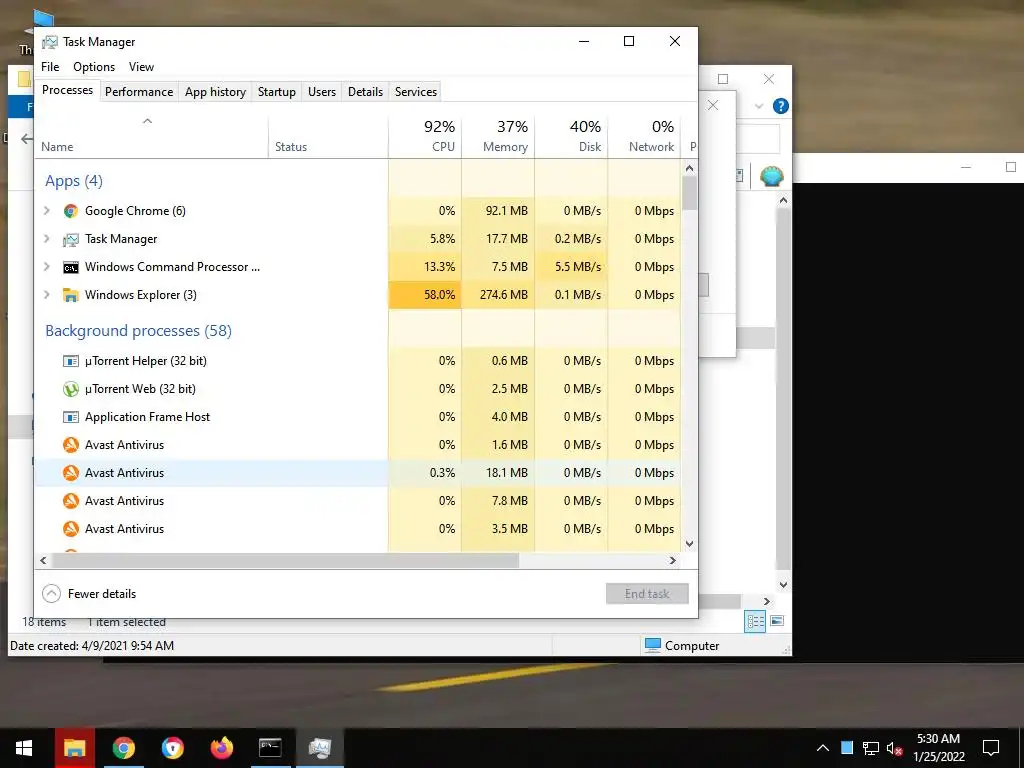
Task: Click the process list horizontal scrollbar thumb
Action: [285, 560]
